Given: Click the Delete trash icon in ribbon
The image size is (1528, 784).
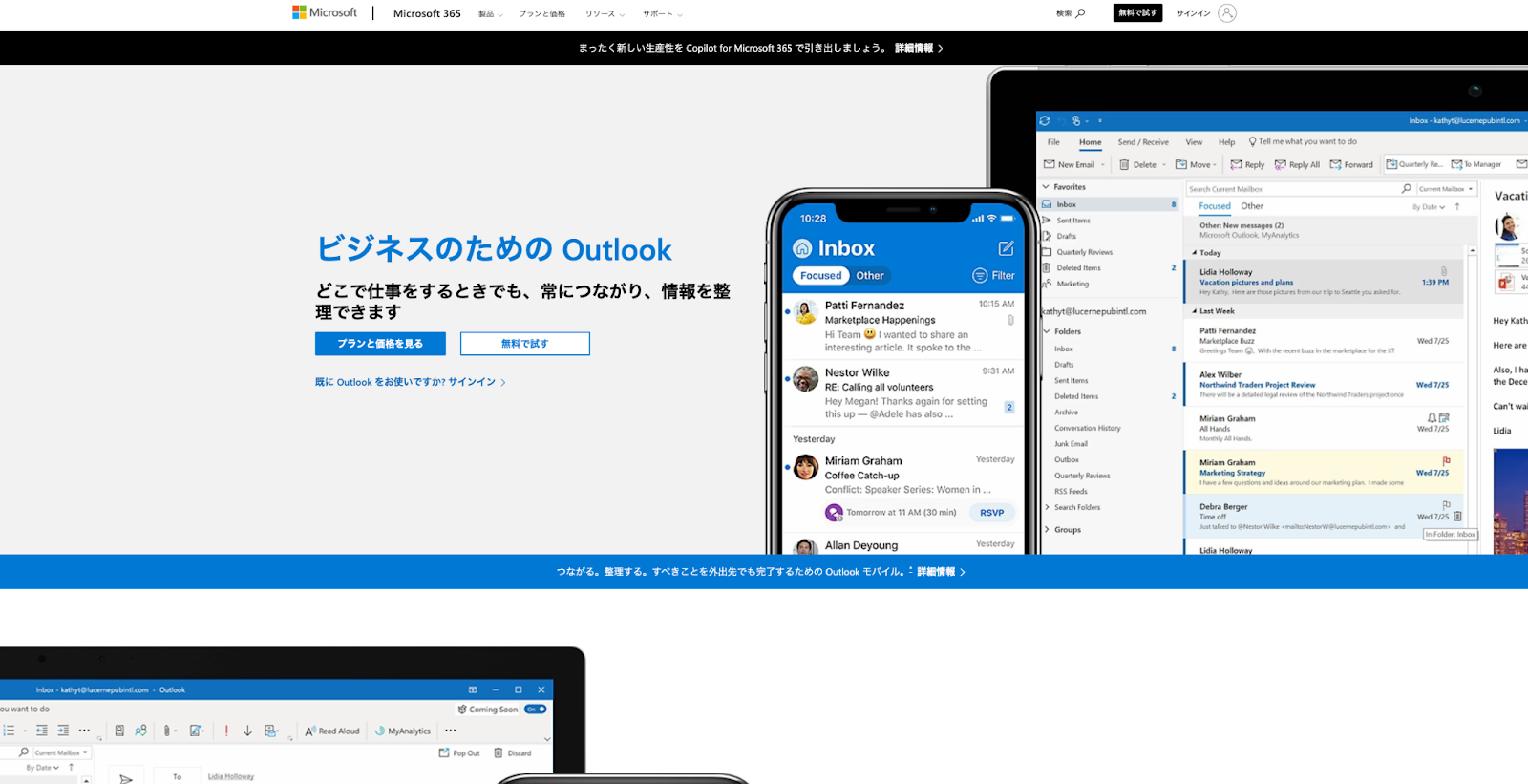Looking at the screenshot, I should point(1124,164).
